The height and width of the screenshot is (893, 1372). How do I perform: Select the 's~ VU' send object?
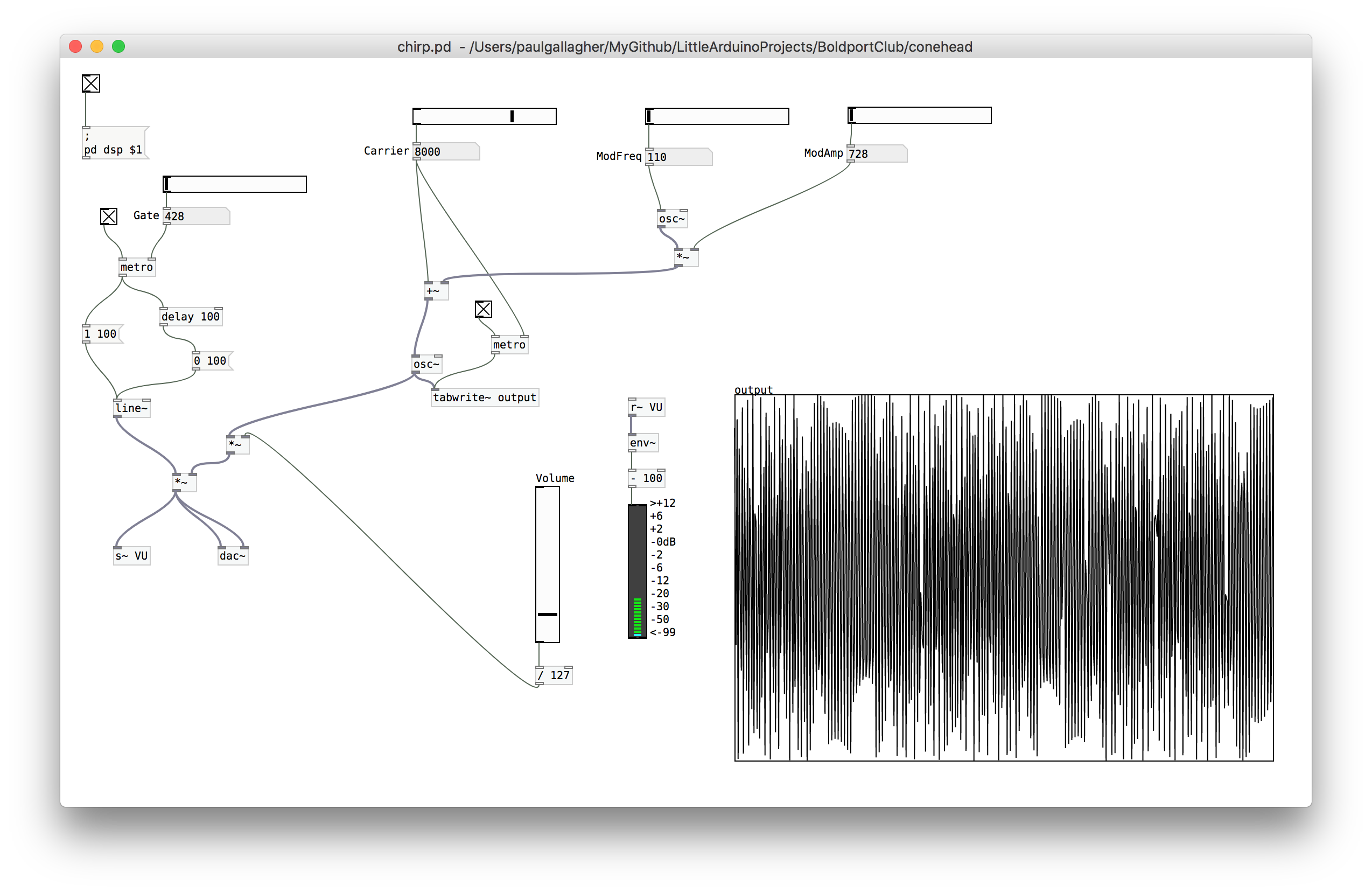click(132, 556)
